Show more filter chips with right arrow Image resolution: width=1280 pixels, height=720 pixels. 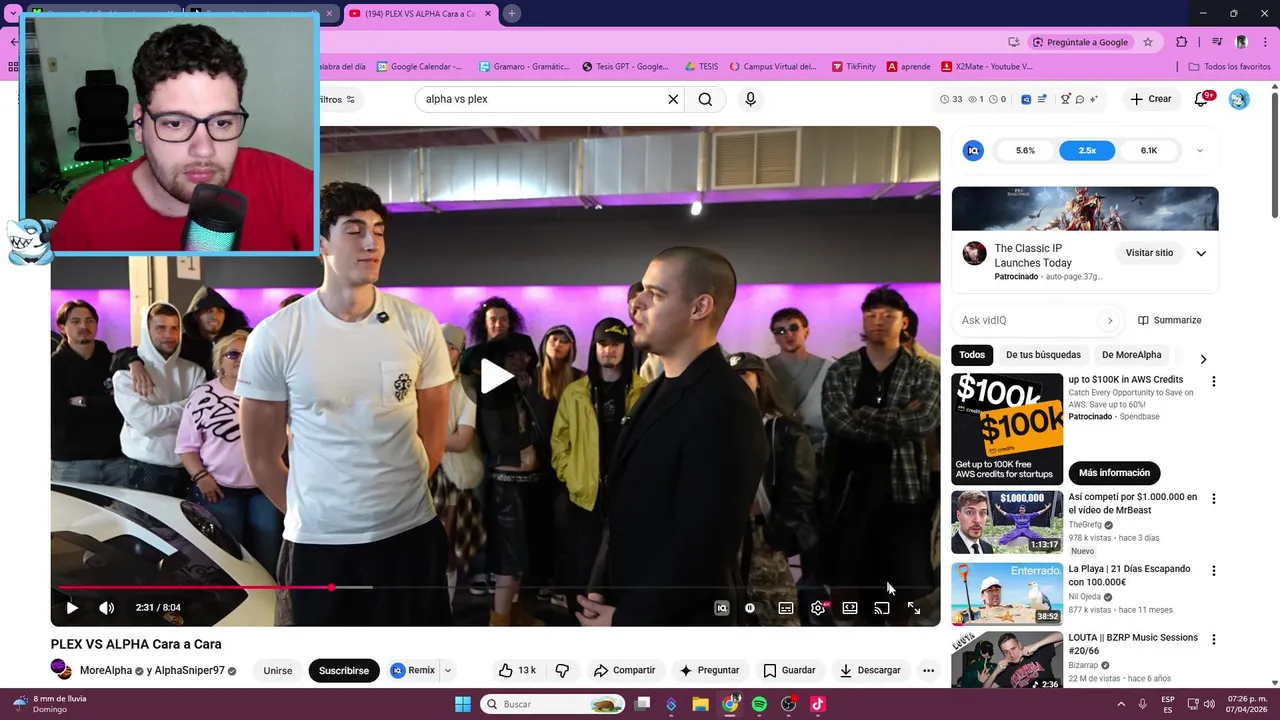(1203, 358)
